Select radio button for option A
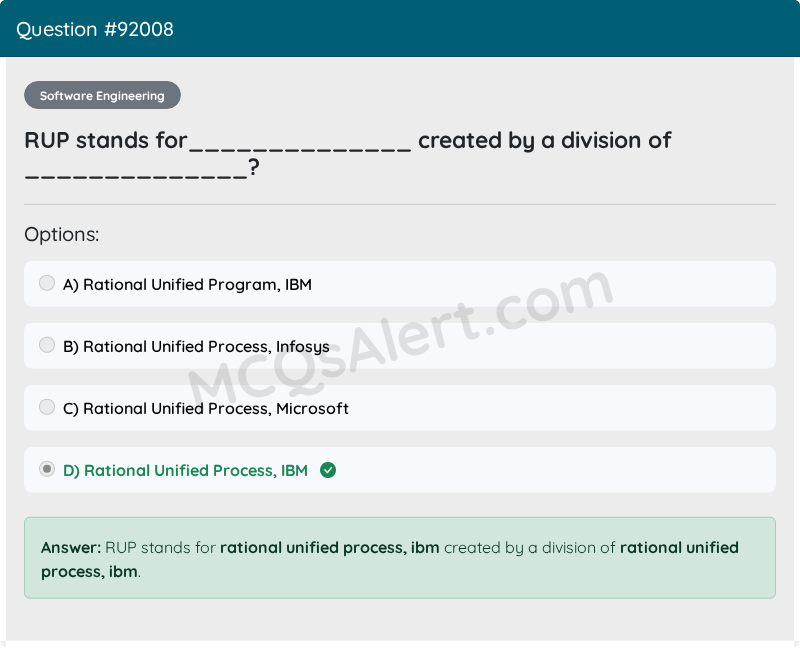This screenshot has height=671, width=800. pos(47,283)
